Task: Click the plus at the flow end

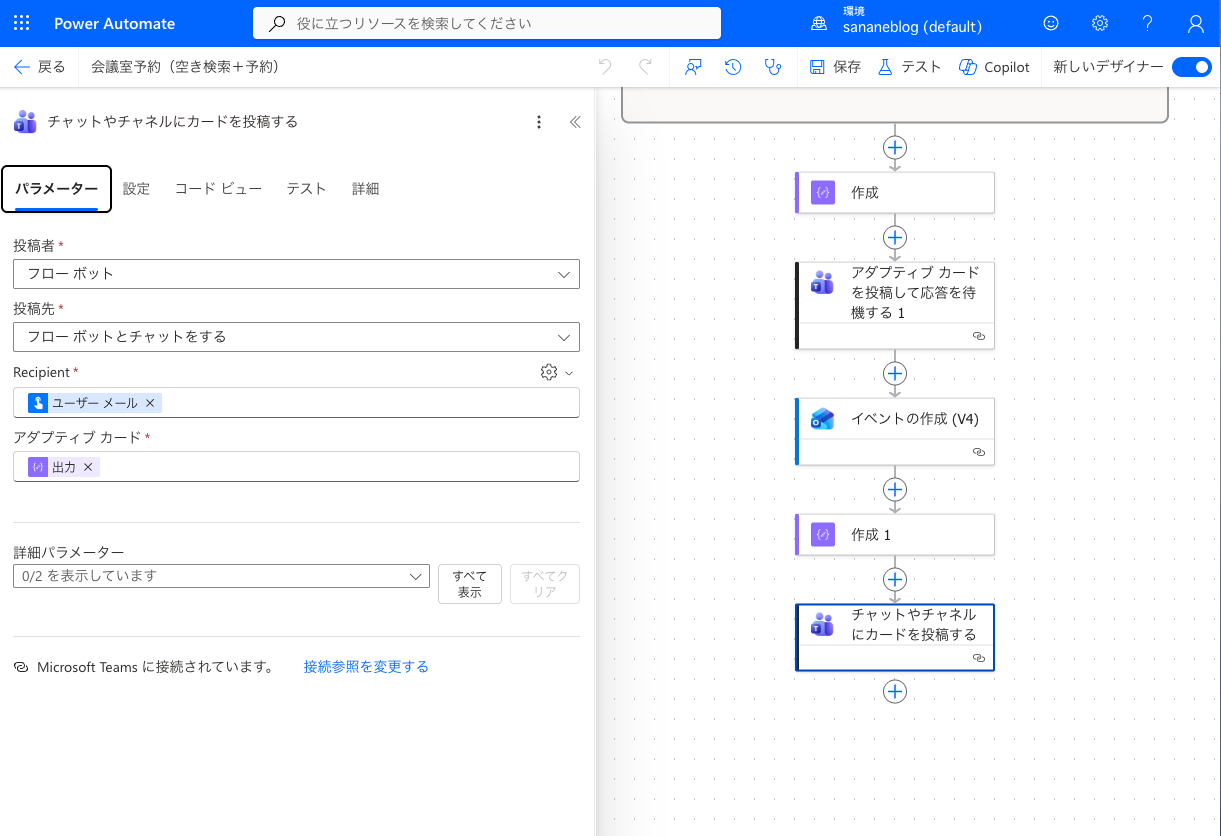Action: (895, 692)
